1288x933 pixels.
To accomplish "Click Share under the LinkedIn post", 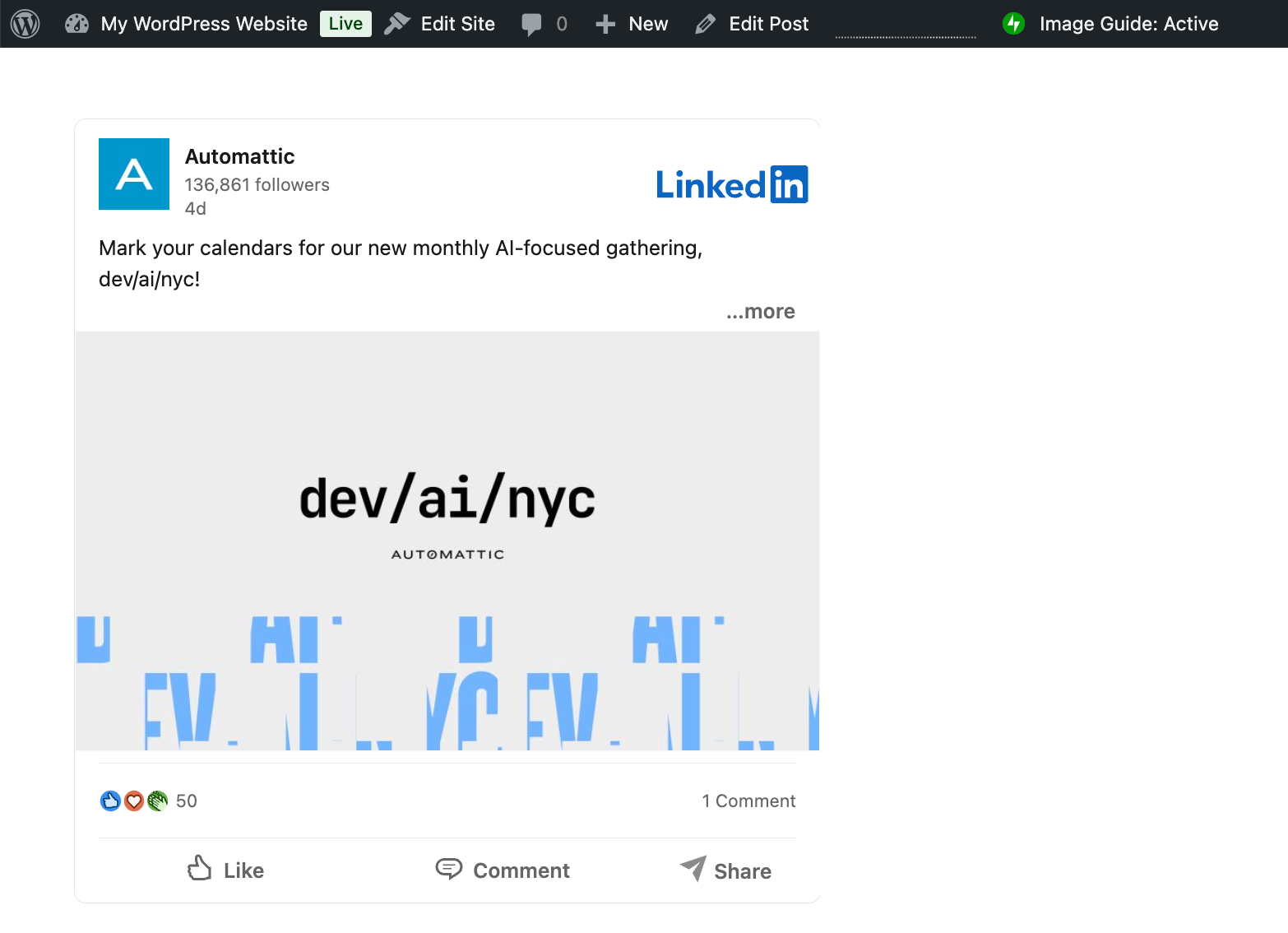I will point(727,870).
